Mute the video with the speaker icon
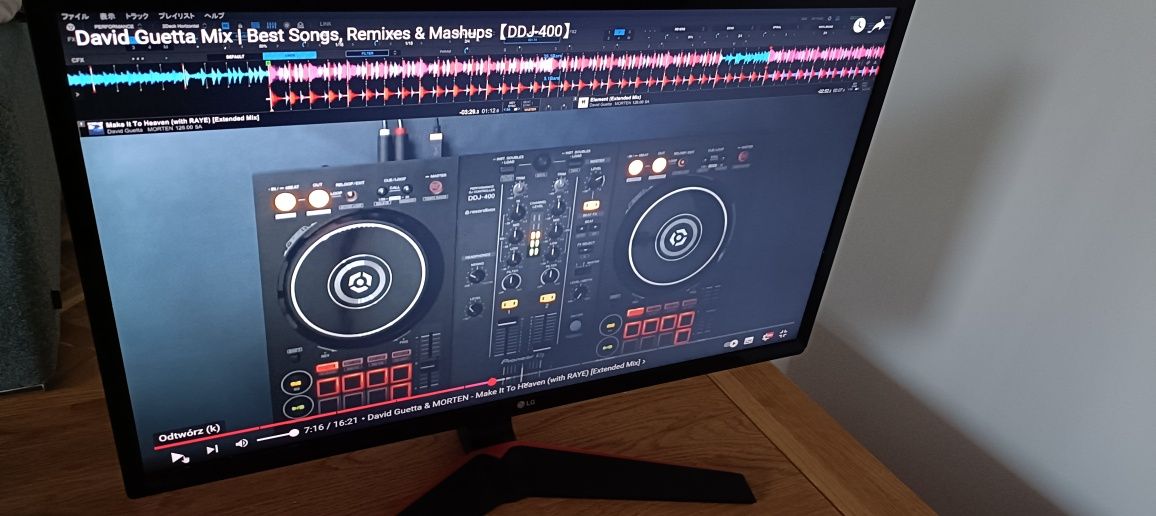The image size is (1156, 516). coord(241,443)
